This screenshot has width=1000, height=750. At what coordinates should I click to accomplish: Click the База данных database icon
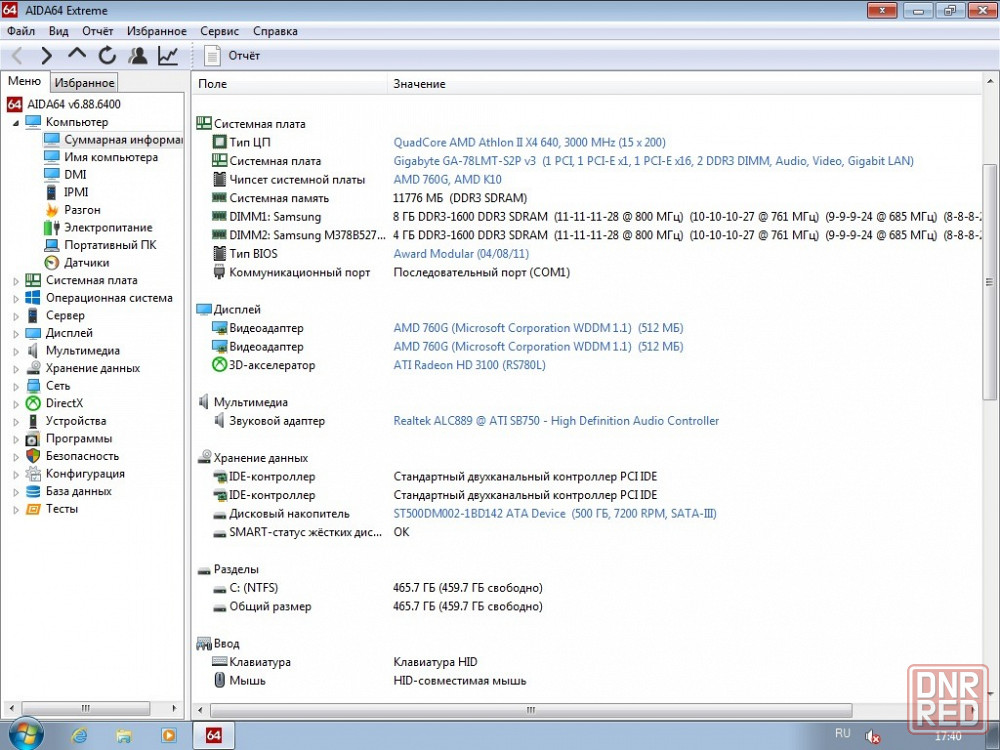pos(33,491)
